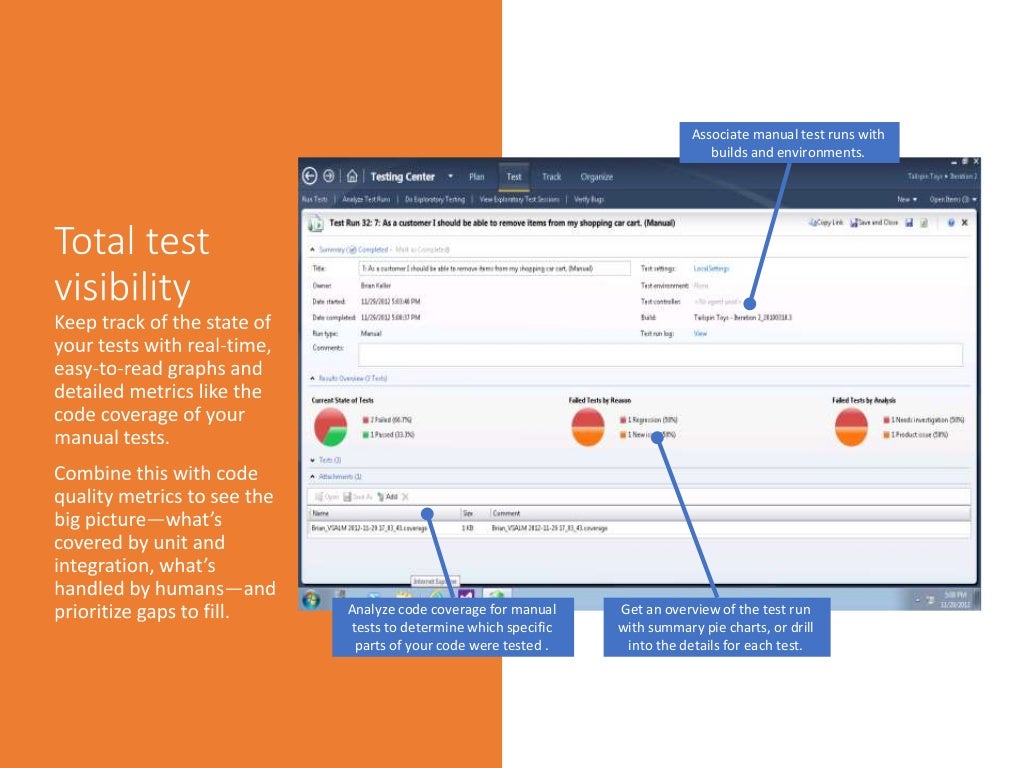Click Save and Close in test run
The image size is (1024, 768).
pyautogui.click(x=874, y=223)
